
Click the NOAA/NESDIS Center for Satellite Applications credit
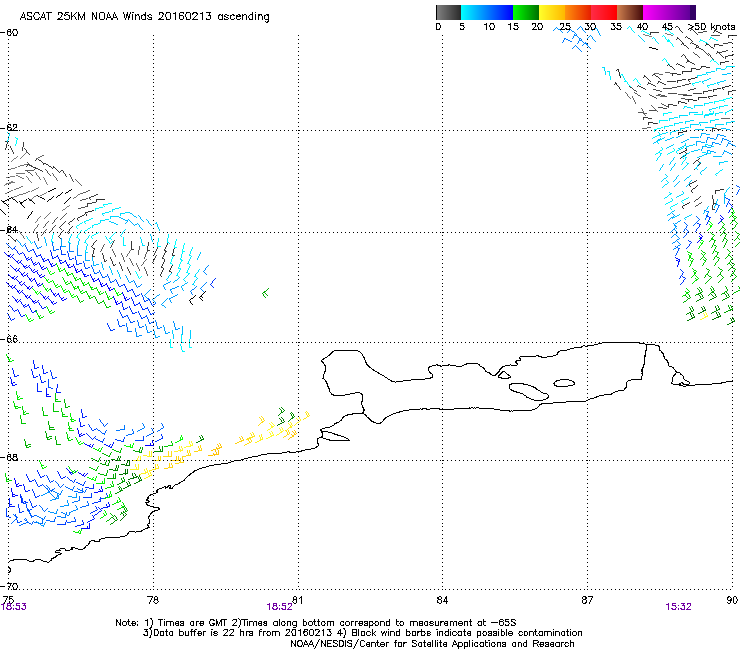click(432, 643)
